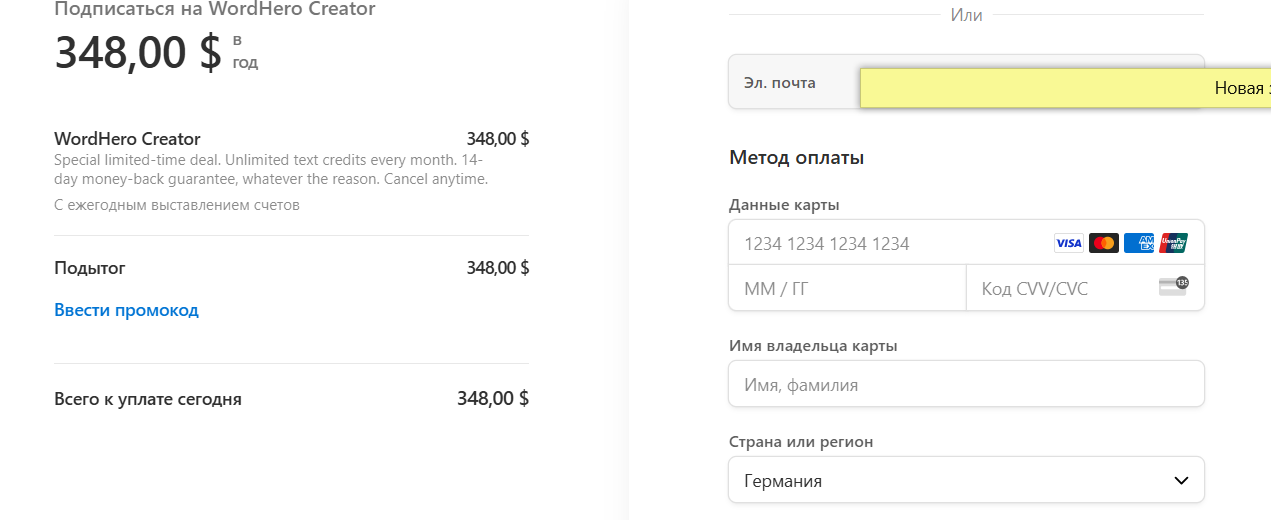Click the yellow Новая tooltip

pyautogui.click(x=1065, y=88)
